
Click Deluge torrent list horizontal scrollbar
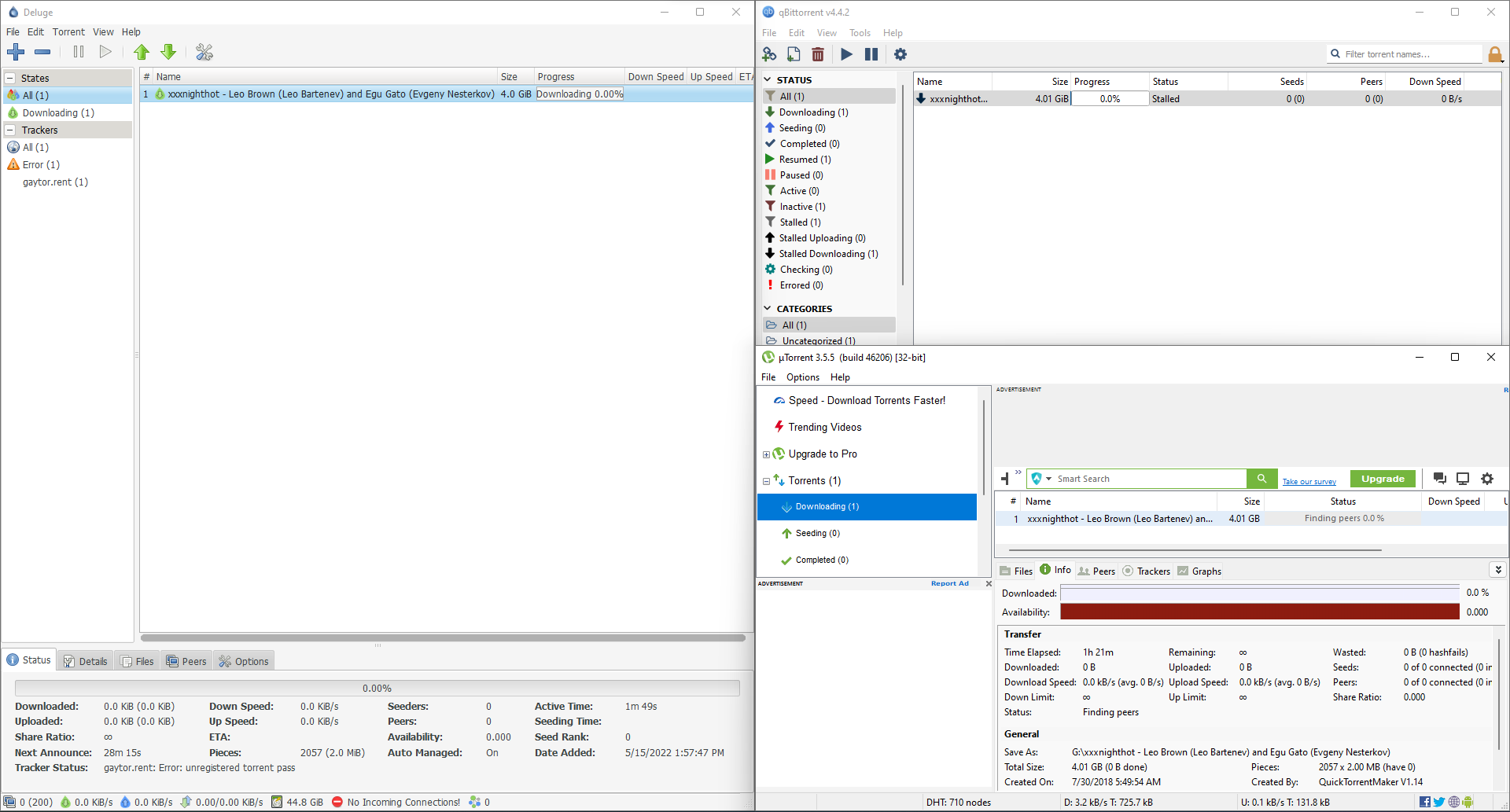tap(442, 637)
